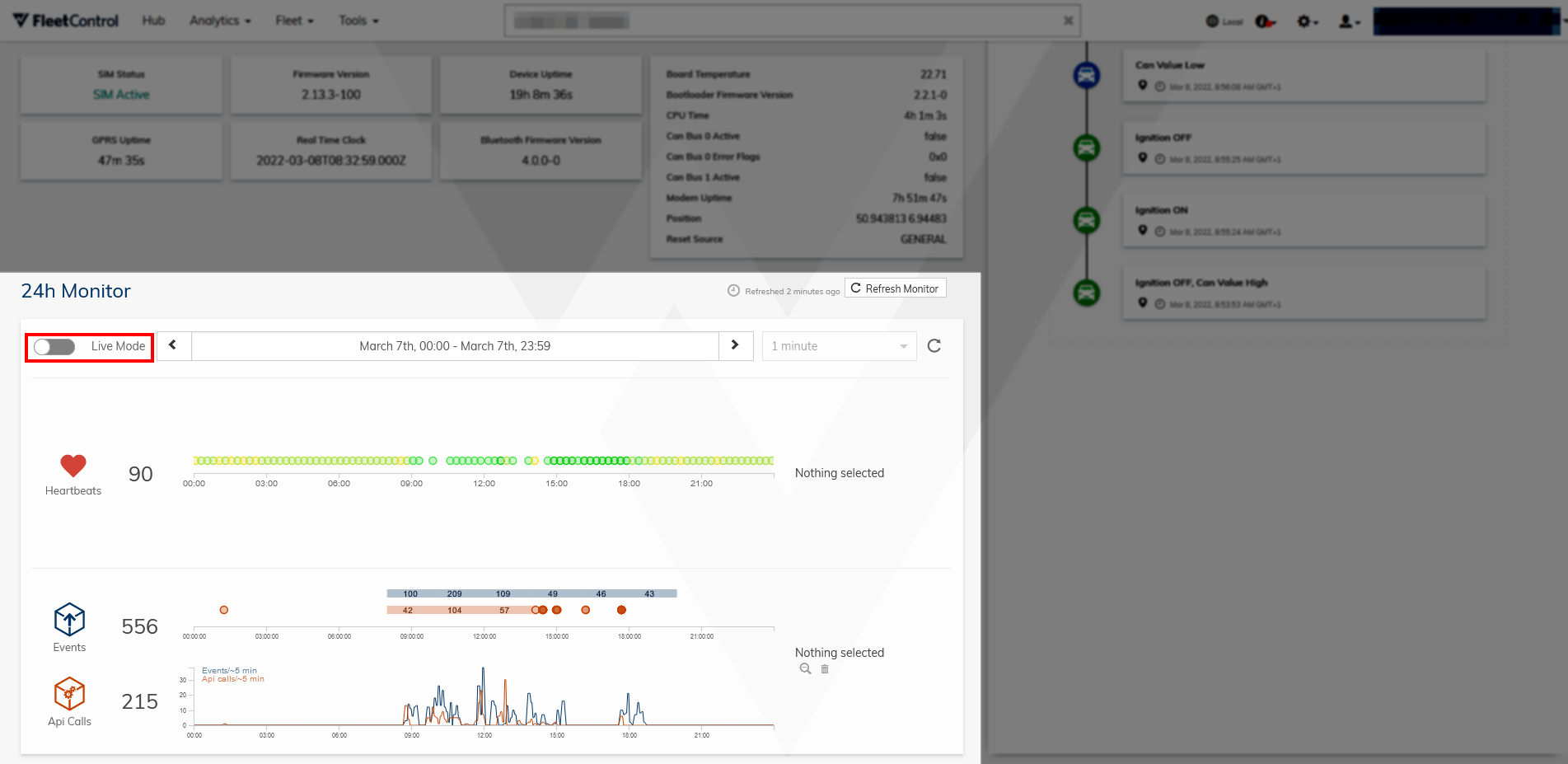Click the green car icon for Ignition OFF
1568x764 pixels.
[1087, 148]
